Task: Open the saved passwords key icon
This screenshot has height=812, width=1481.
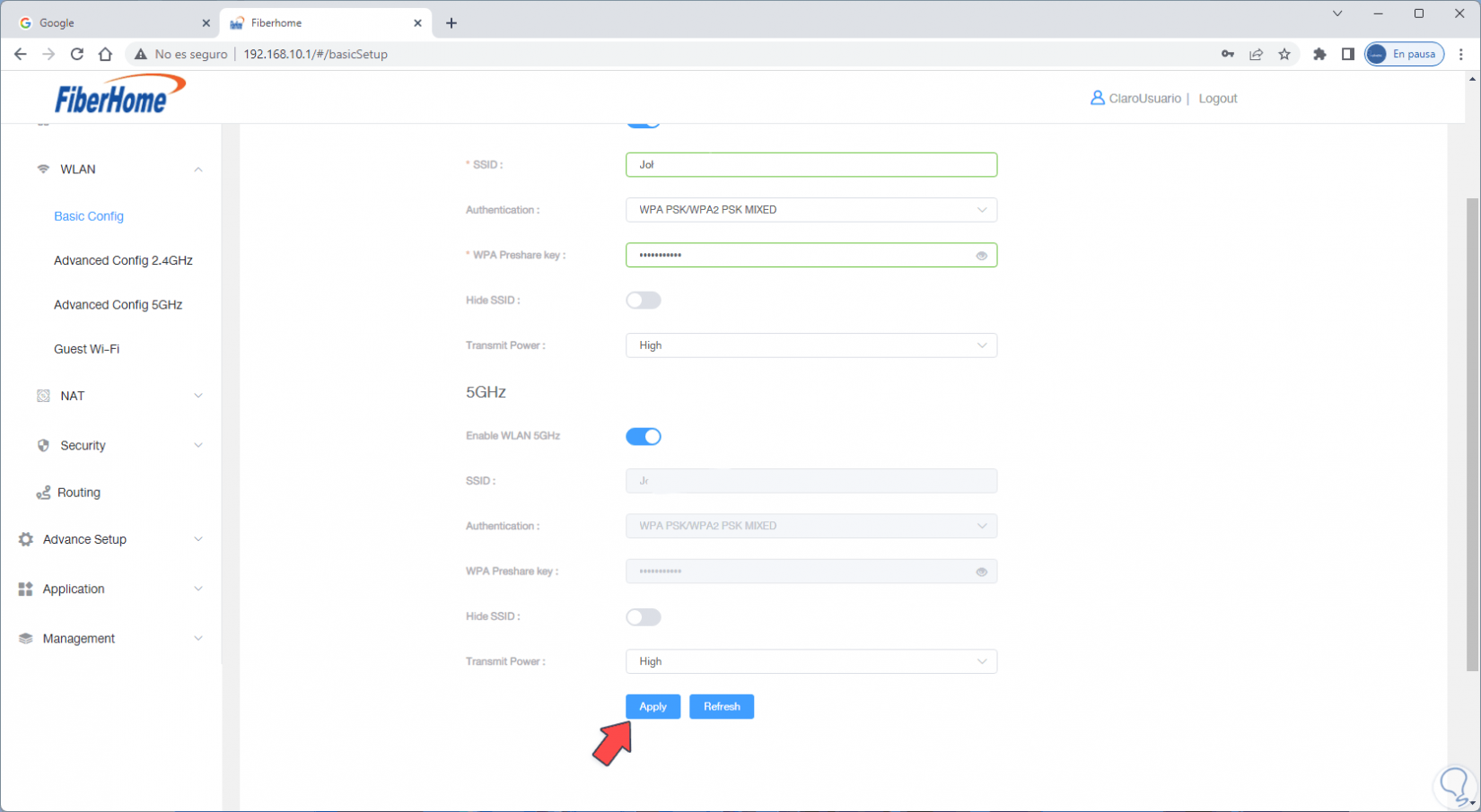Action: point(1227,54)
